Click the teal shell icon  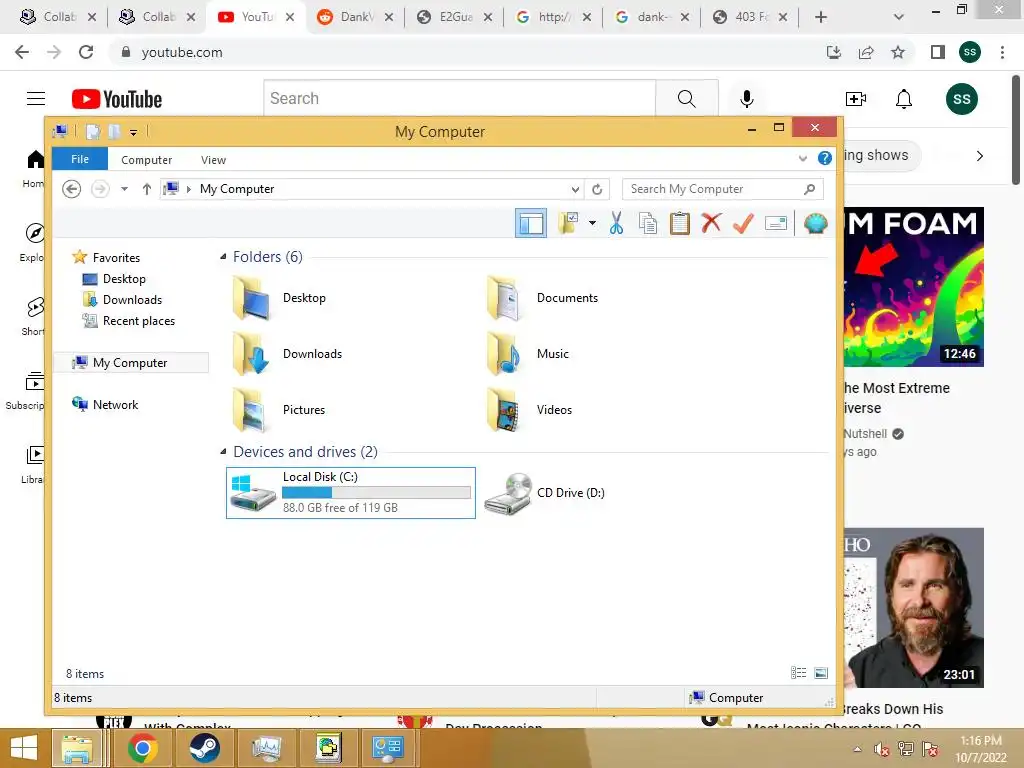point(816,223)
